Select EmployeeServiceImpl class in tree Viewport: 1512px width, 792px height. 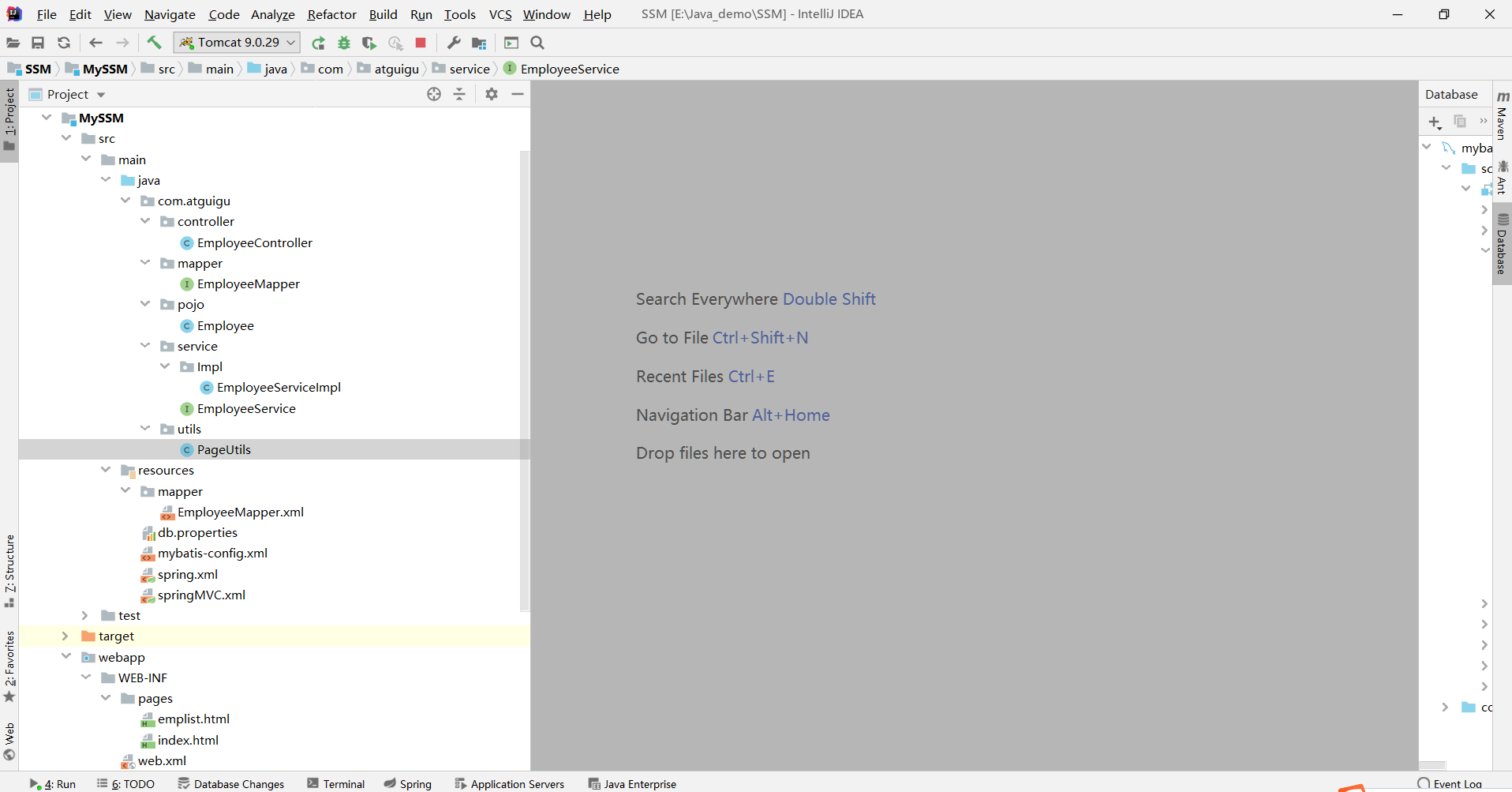point(279,387)
